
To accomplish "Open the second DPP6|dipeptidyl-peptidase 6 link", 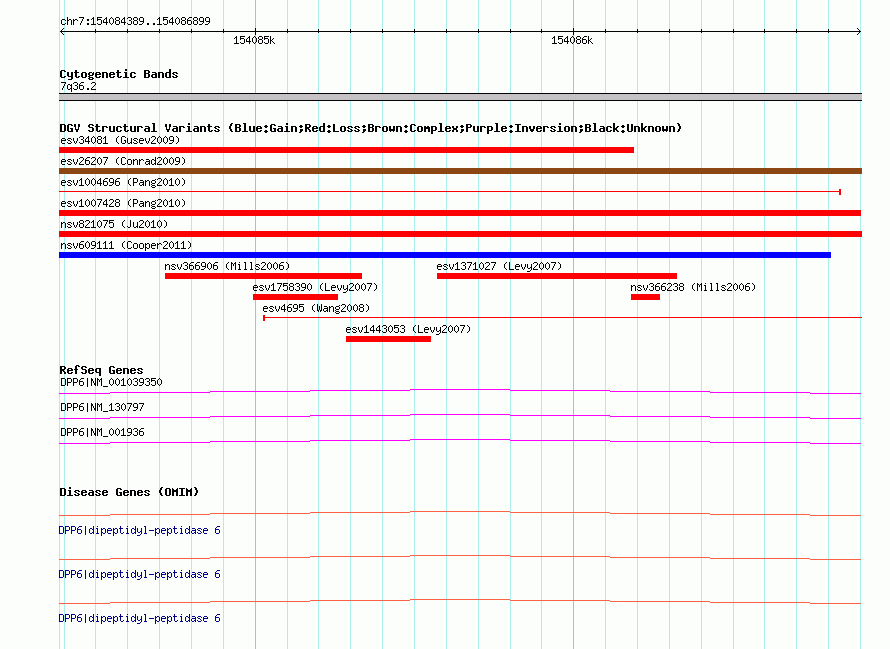I will (x=140, y=575).
